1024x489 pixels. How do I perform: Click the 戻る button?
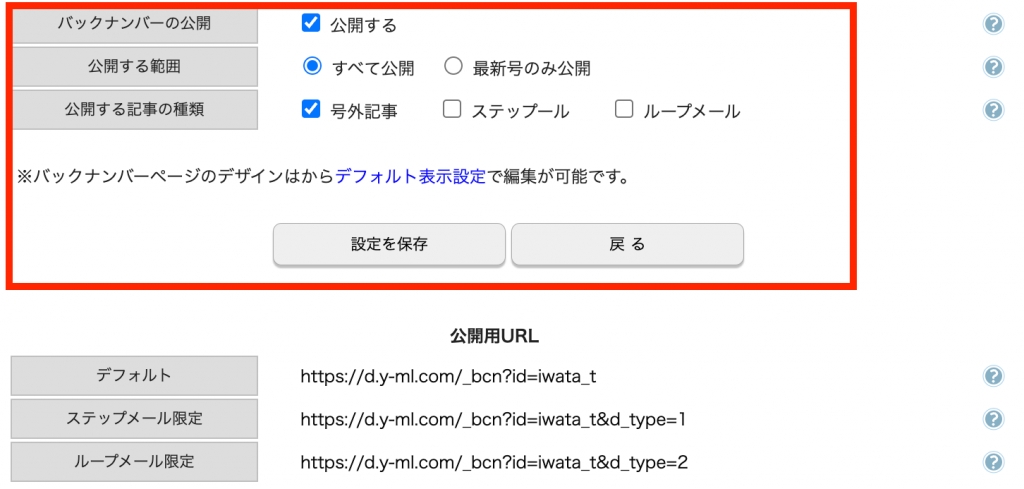click(x=627, y=245)
